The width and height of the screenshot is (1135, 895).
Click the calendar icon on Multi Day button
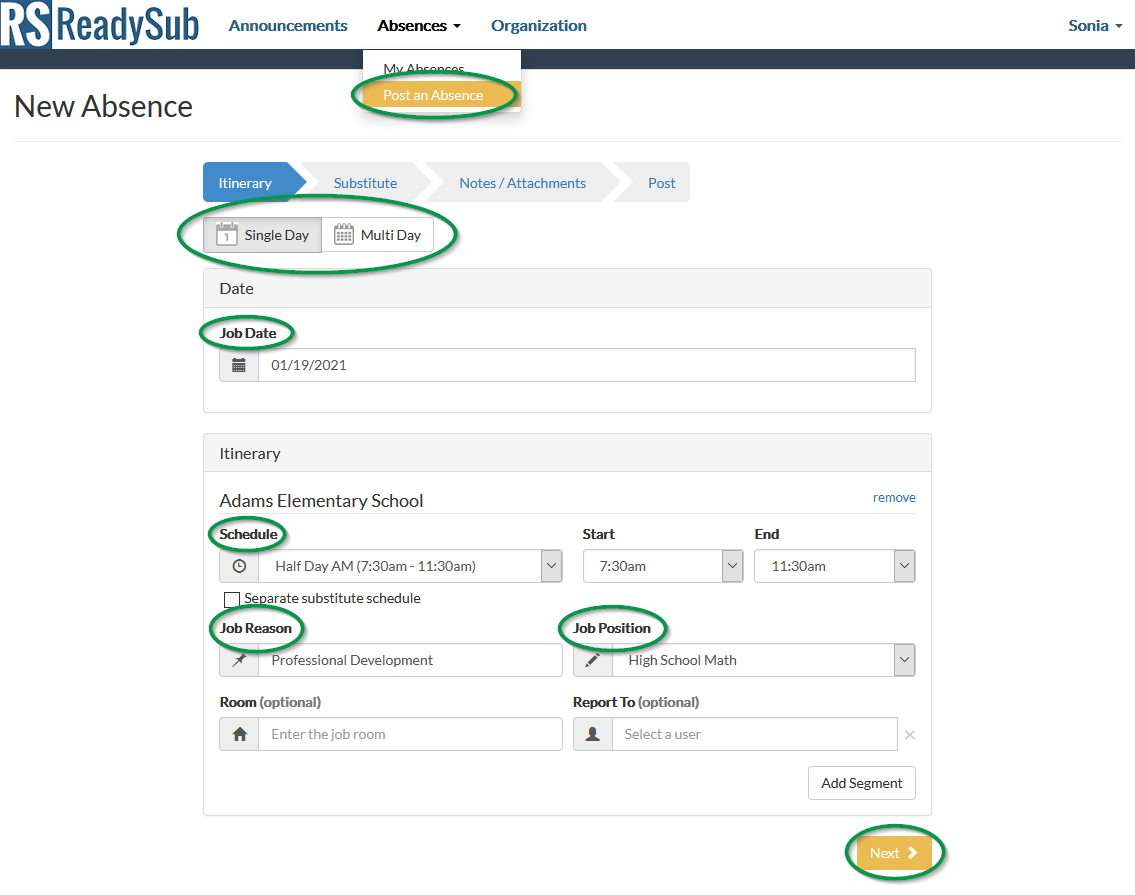pos(343,234)
